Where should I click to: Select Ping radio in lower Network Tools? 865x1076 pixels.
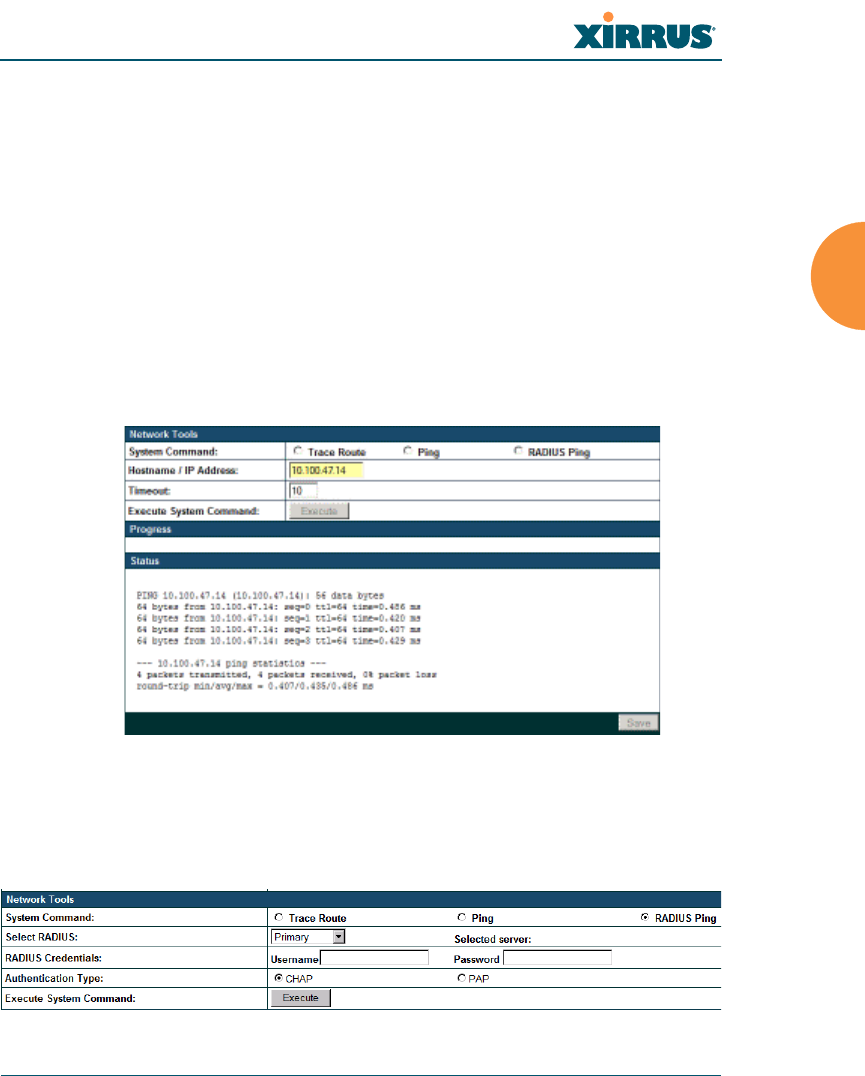(x=462, y=917)
